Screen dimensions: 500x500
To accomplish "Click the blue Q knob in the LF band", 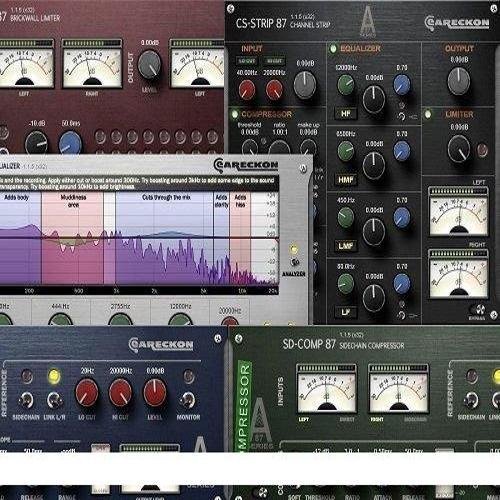I will (x=402, y=283).
